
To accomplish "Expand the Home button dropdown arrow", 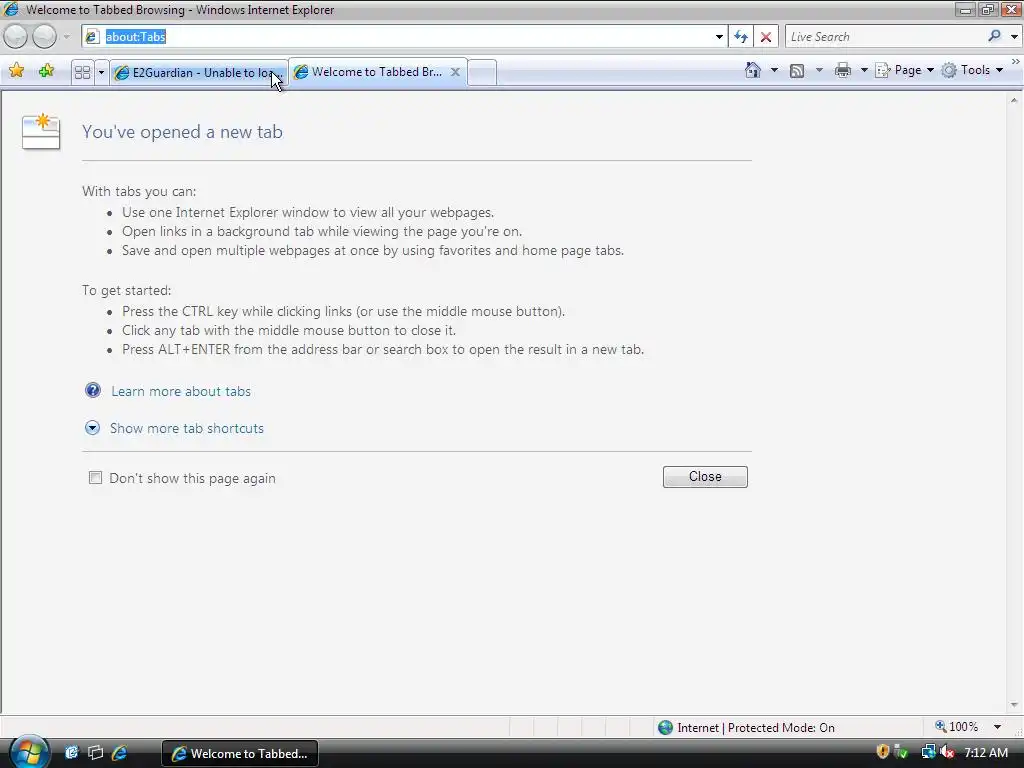I will click(x=775, y=70).
